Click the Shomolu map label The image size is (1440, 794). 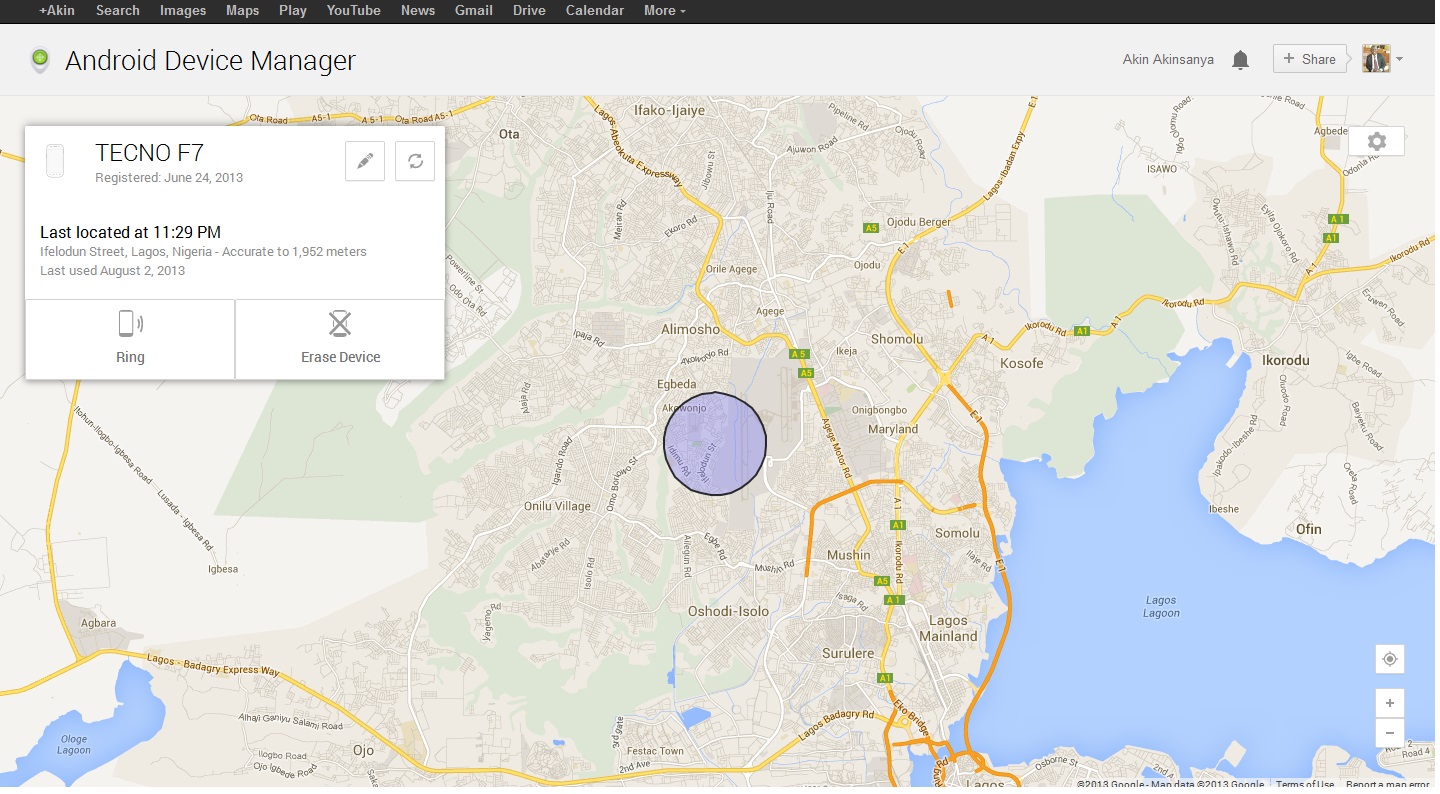coord(897,340)
